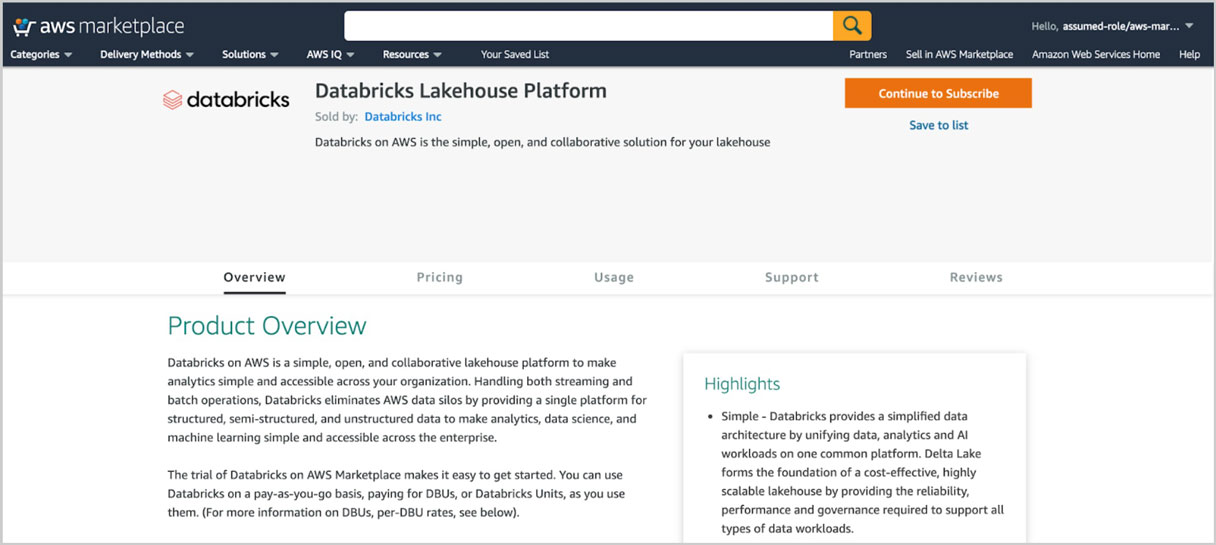Expand the Resources dropdown menu
This screenshot has width=1216, height=545.
[412, 55]
